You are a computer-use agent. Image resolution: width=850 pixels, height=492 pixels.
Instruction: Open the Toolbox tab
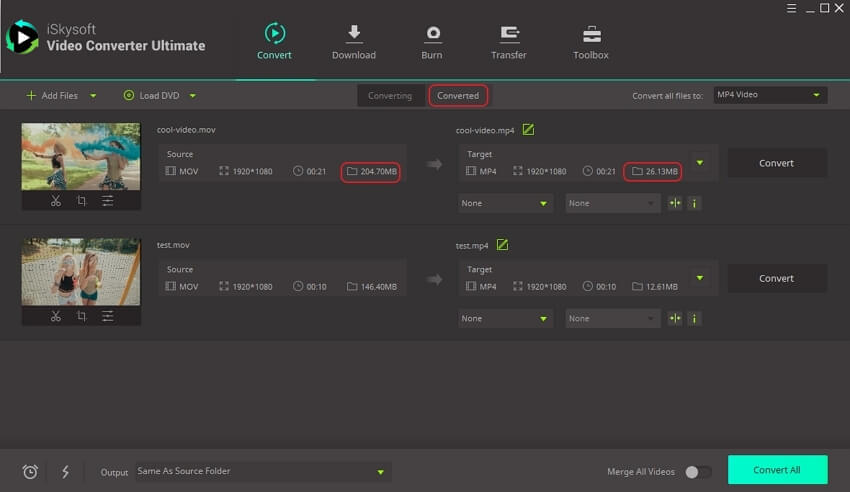point(591,42)
